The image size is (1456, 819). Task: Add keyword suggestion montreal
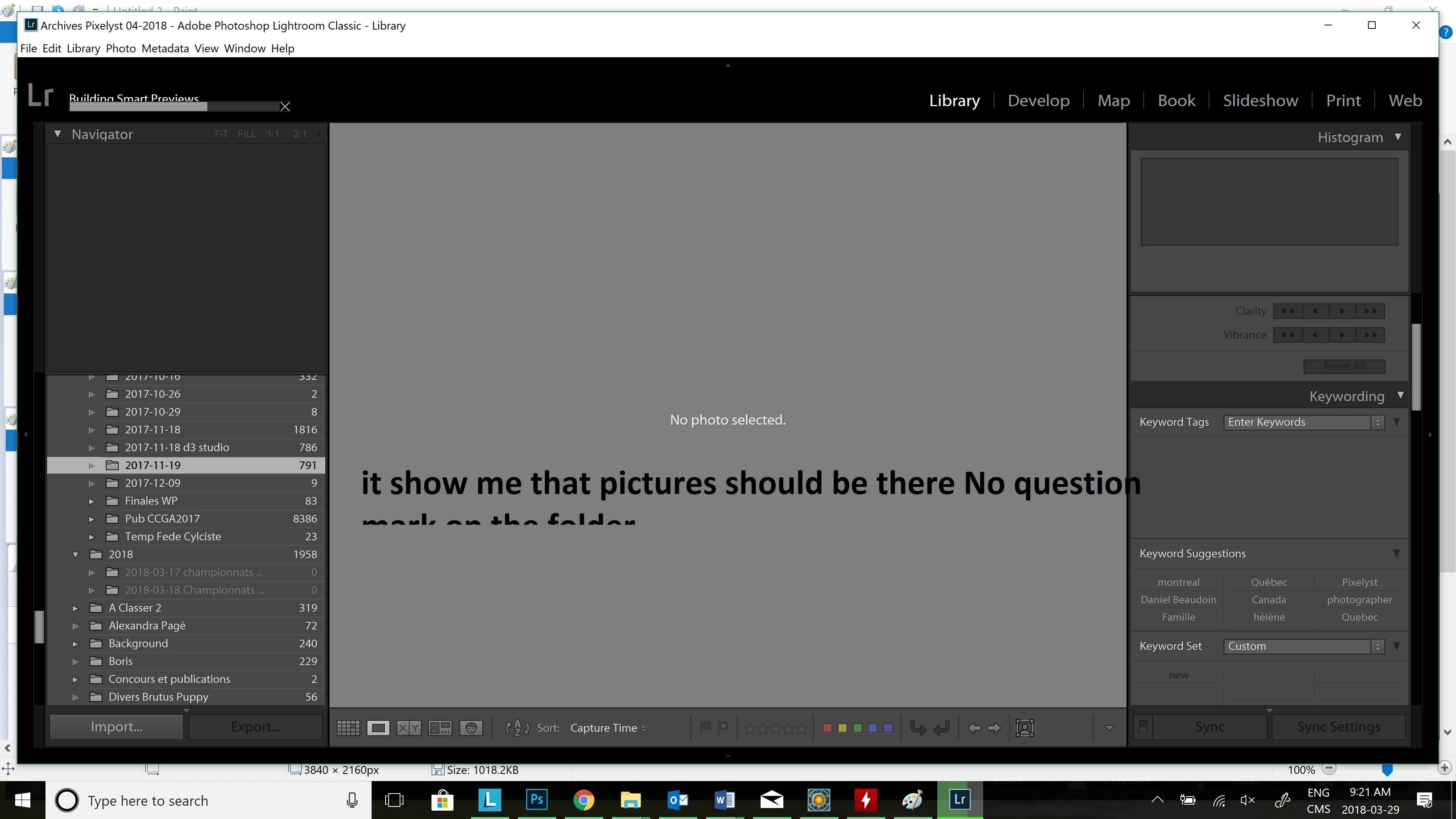click(1178, 582)
